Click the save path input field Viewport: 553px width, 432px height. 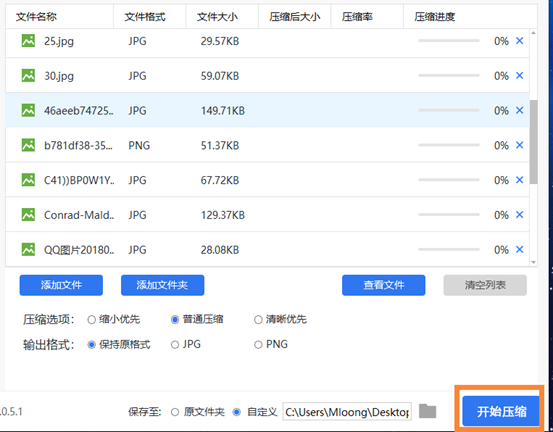pyautogui.click(x=347, y=412)
